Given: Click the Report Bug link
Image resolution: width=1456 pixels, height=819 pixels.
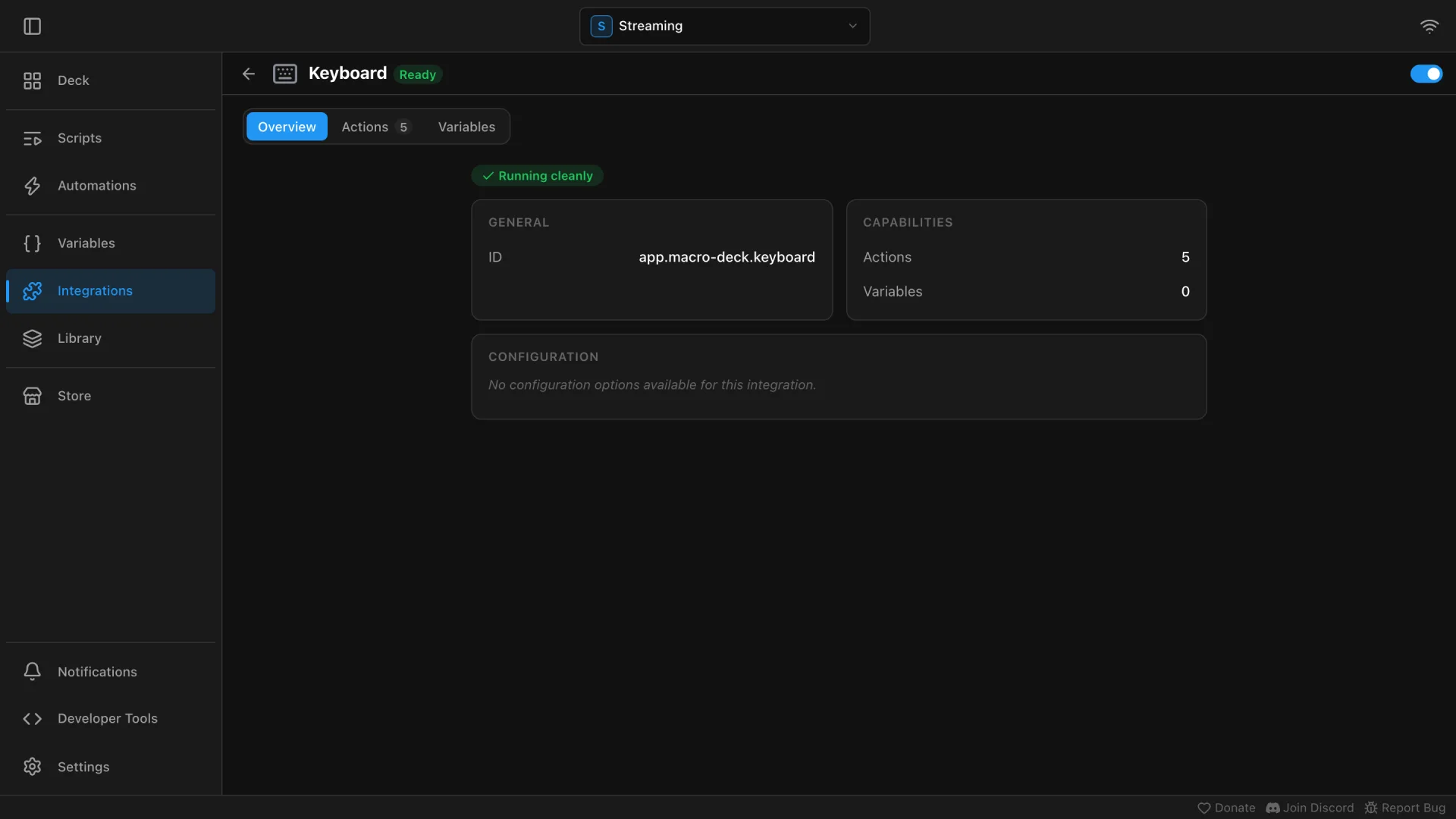Looking at the screenshot, I should click(x=1404, y=808).
